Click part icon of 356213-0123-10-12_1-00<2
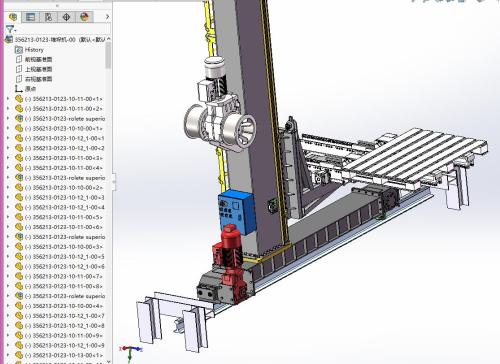Viewport: 500px width, 364px height. [x=19, y=148]
